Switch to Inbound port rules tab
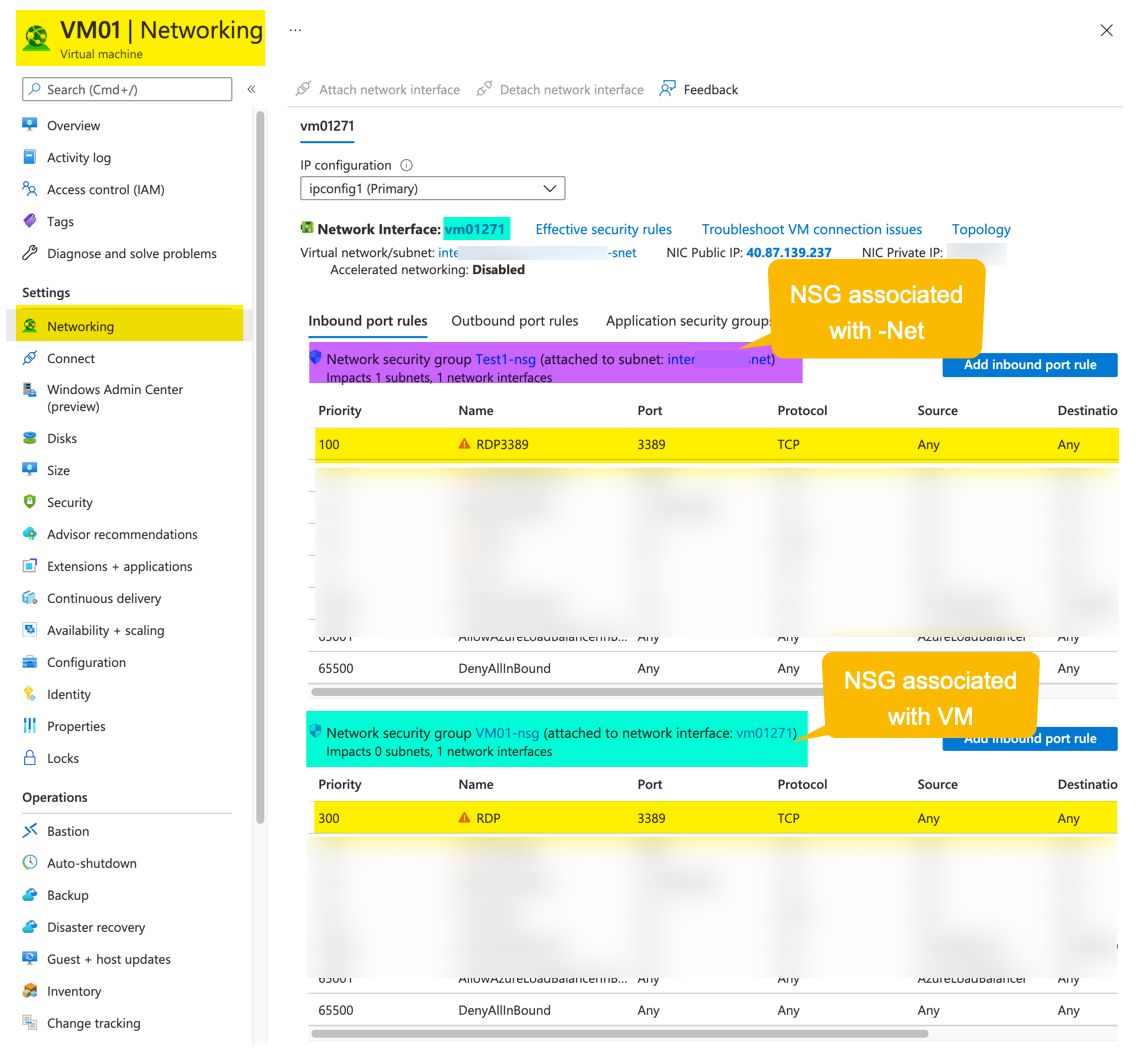The width and height of the screenshot is (1138, 1050). point(367,321)
